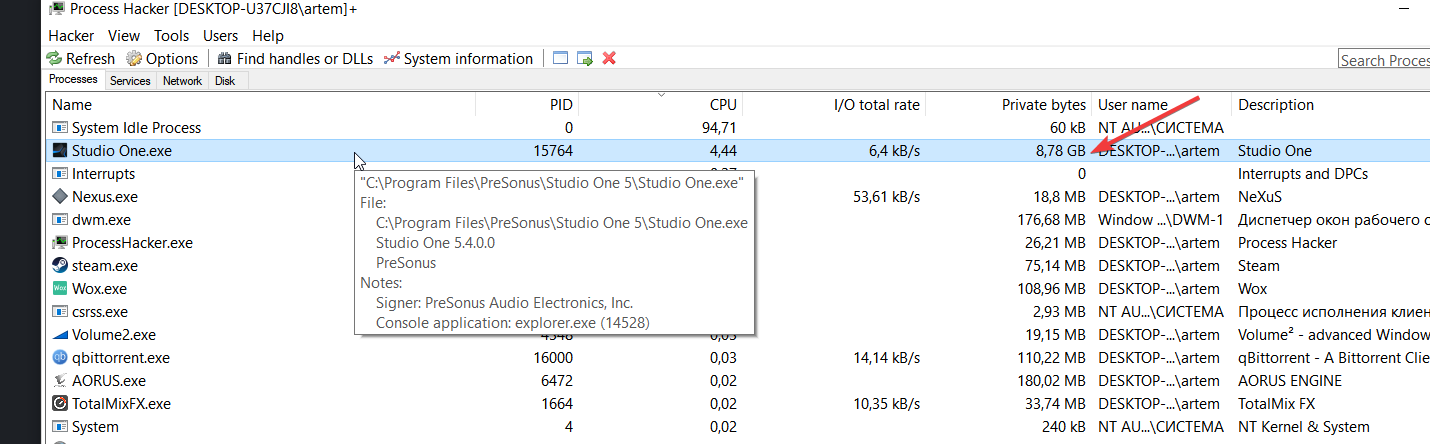Switch to the Network tab
This screenshot has width=1430, height=444.
[182, 81]
